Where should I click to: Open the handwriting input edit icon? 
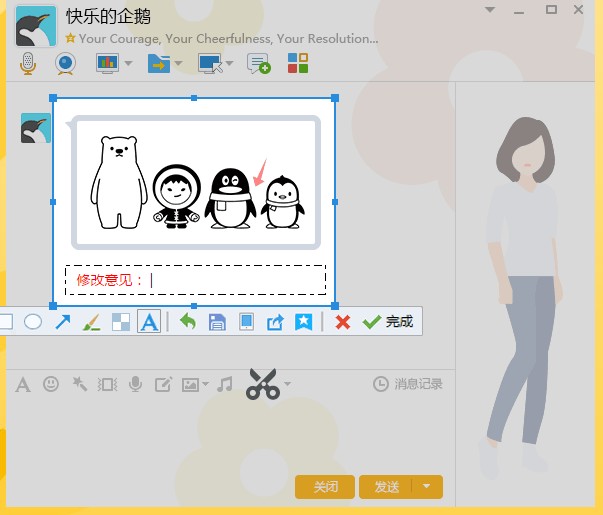coord(163,384)
